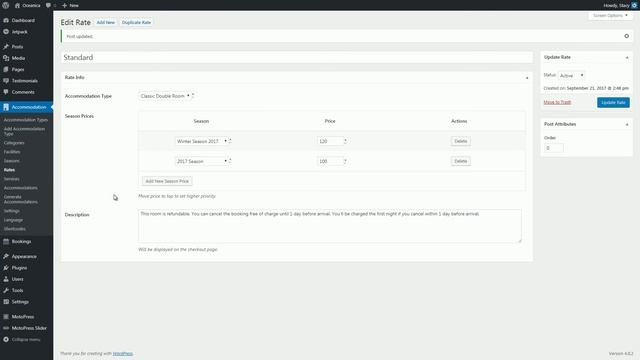Open Pages sidebar item
This screenshot has width=640, height=360.
pyautogui.click(x=18, y=70)
